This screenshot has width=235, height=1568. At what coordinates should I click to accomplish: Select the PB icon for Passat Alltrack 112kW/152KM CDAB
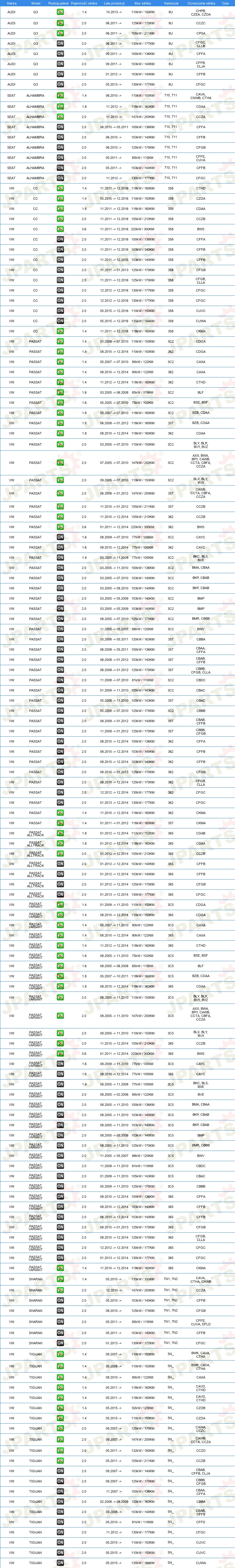point(60,833)
